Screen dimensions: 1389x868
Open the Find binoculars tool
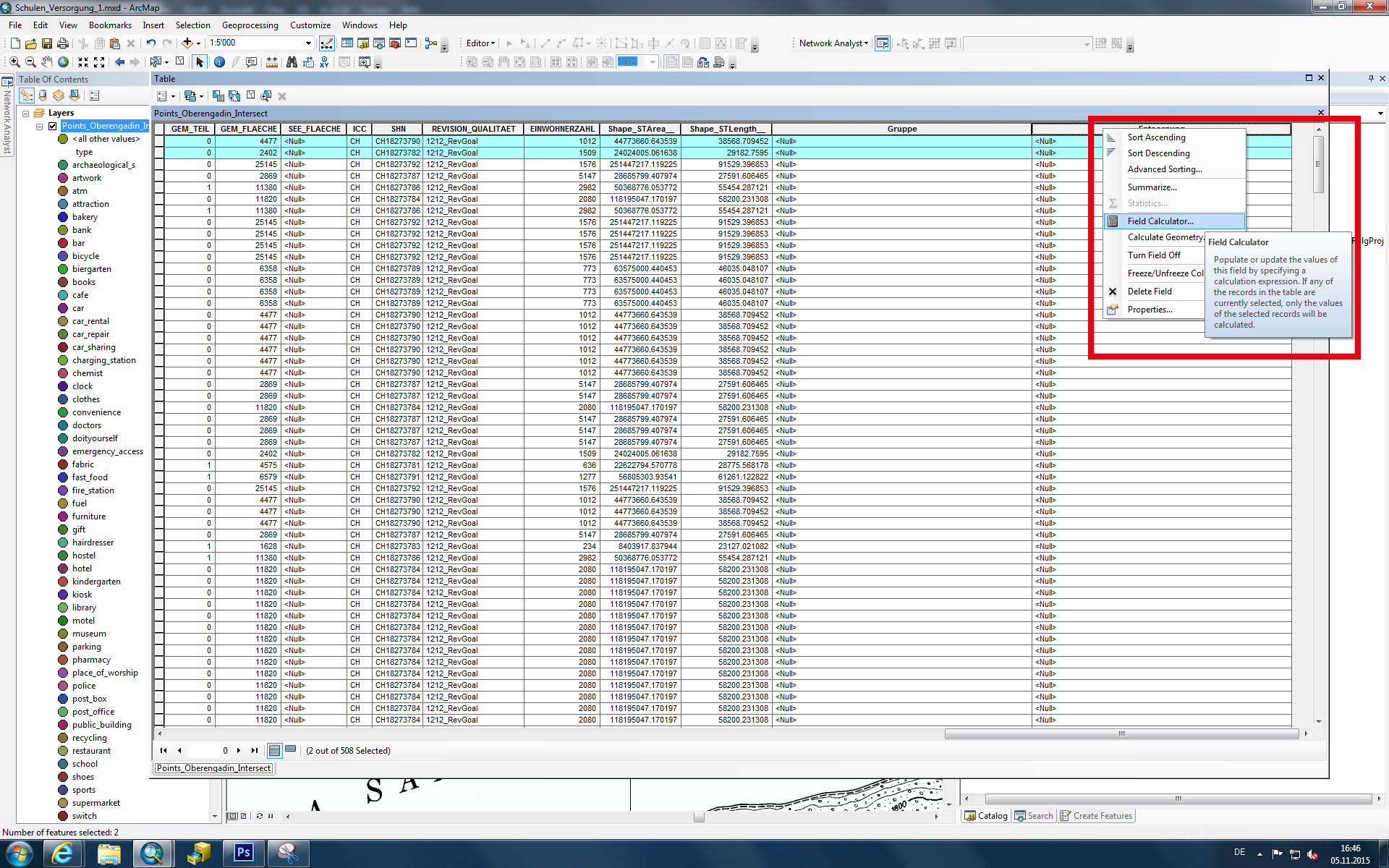tap(292, 62)
